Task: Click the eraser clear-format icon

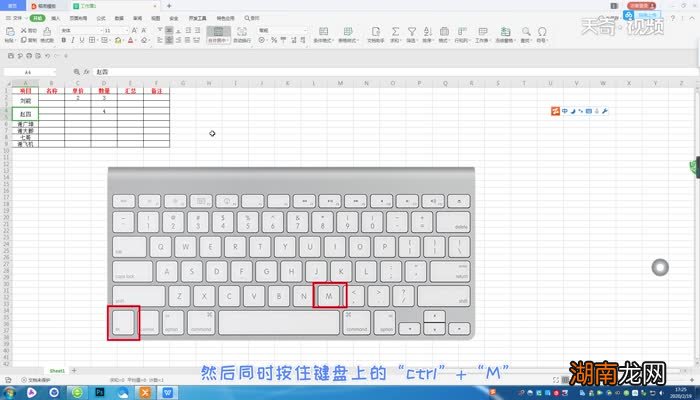Action: (144, 40)
